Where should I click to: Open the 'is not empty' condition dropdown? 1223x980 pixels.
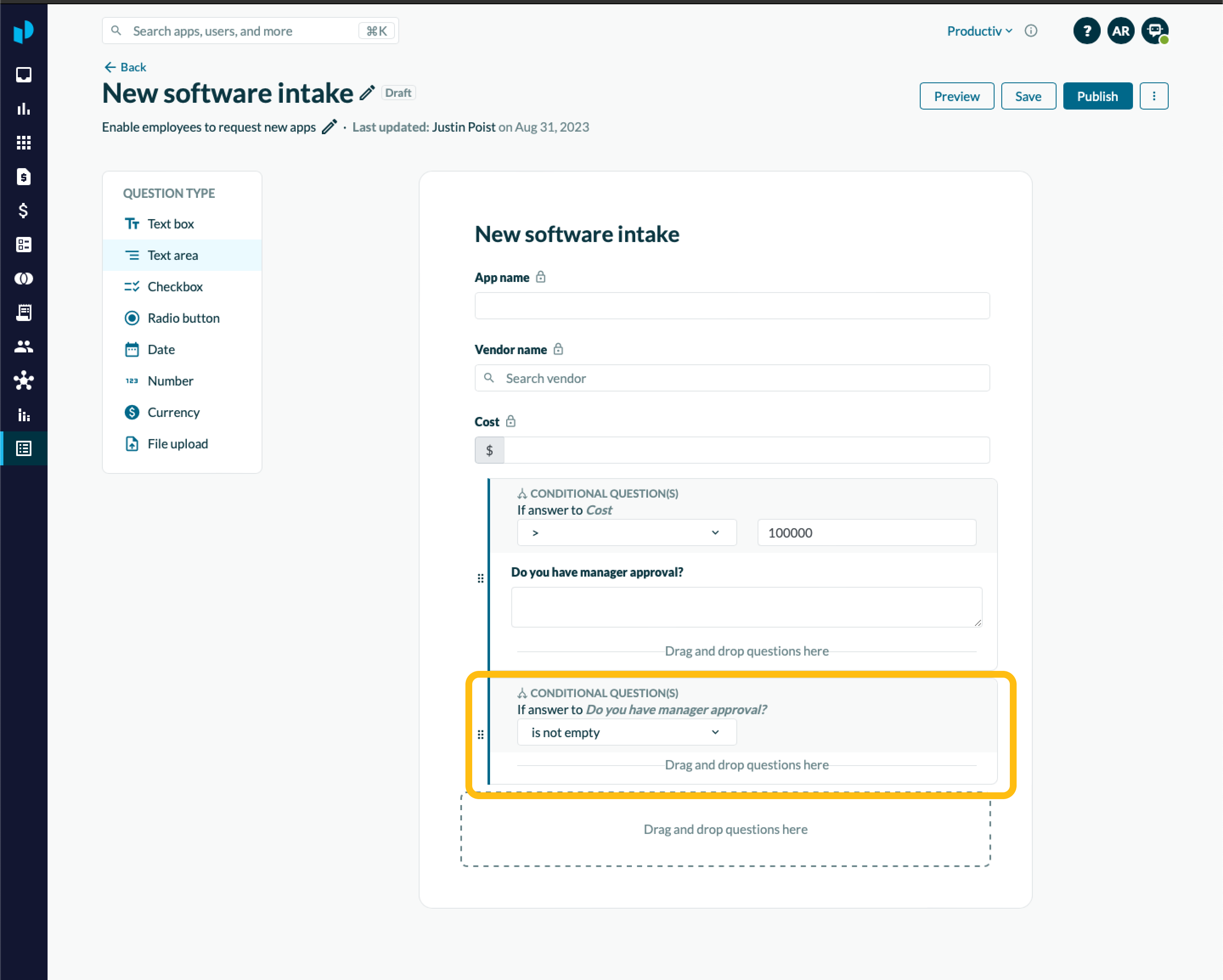coord(626,732)
